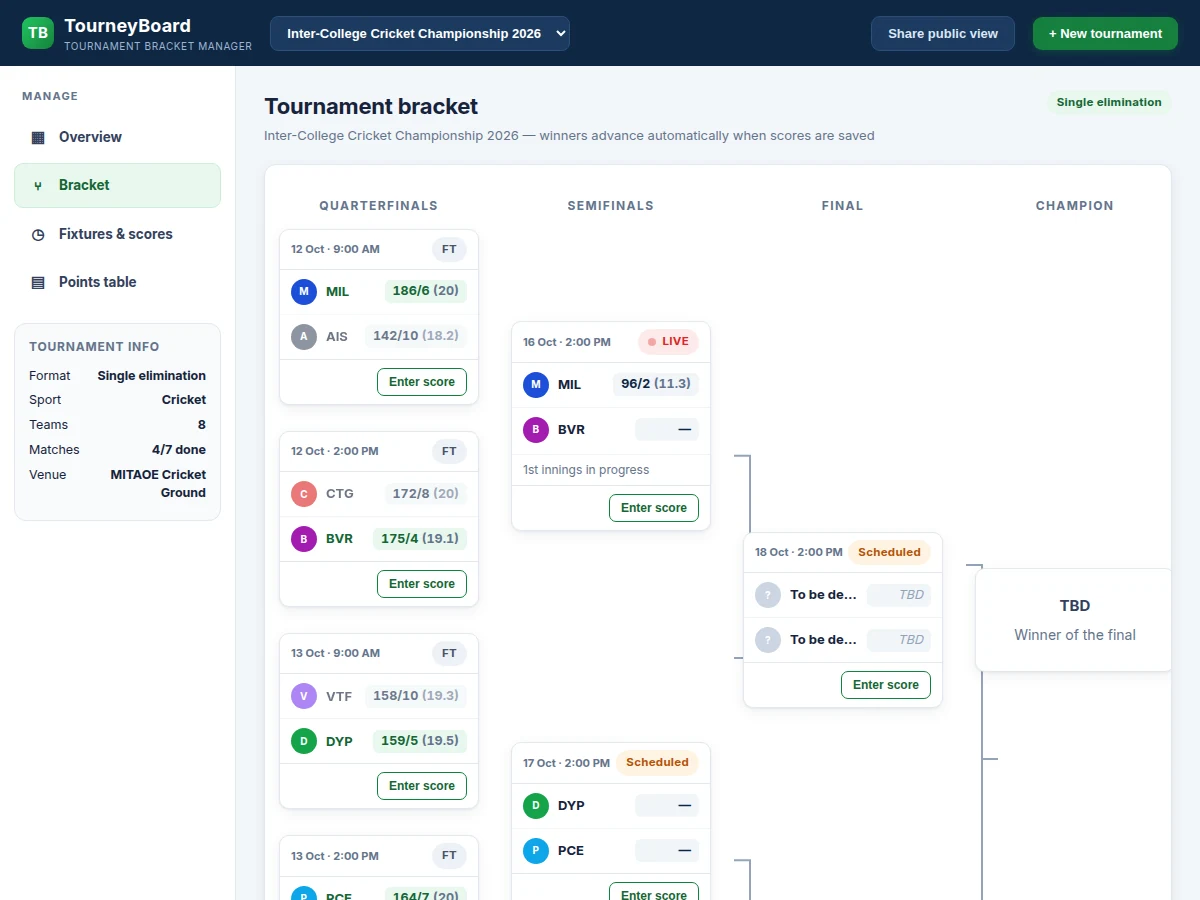Open the Overview menu item
The image size is (1200, 900).
tap(117, 137)
